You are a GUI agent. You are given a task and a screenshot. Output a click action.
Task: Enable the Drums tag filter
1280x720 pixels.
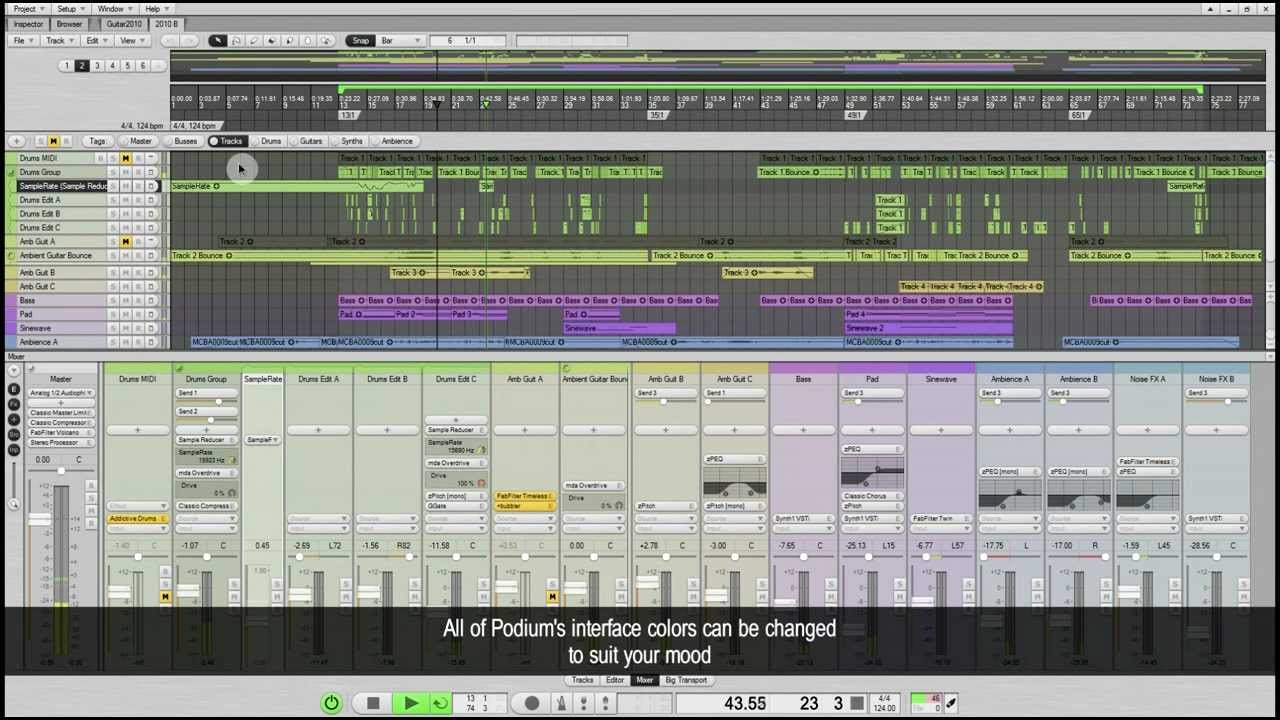pos(271,141)
